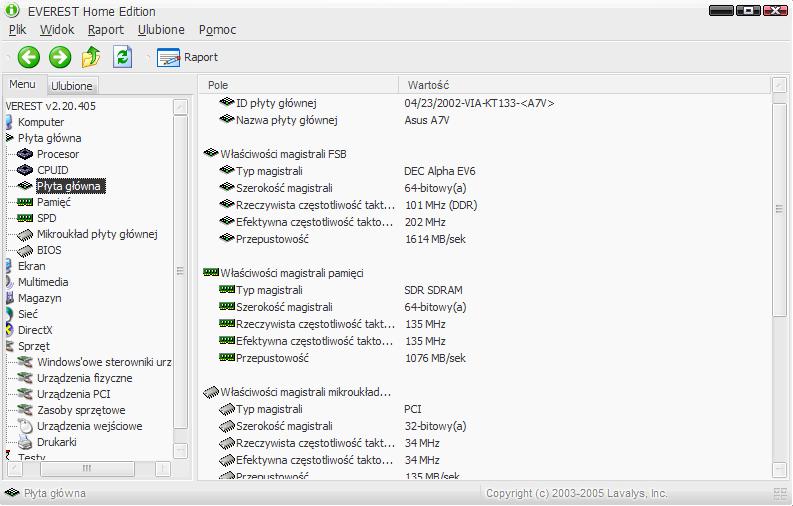Screen dimensions: 793x506
Task: Open Zasoby sprzętowe page
Action: 81,410
